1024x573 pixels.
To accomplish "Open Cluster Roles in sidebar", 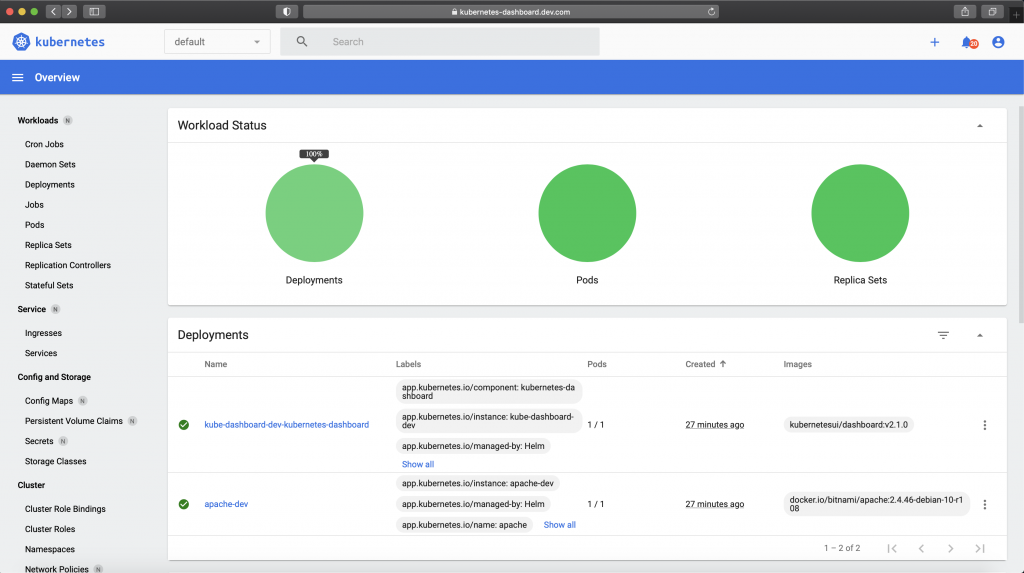I will (x=50, y=529).
